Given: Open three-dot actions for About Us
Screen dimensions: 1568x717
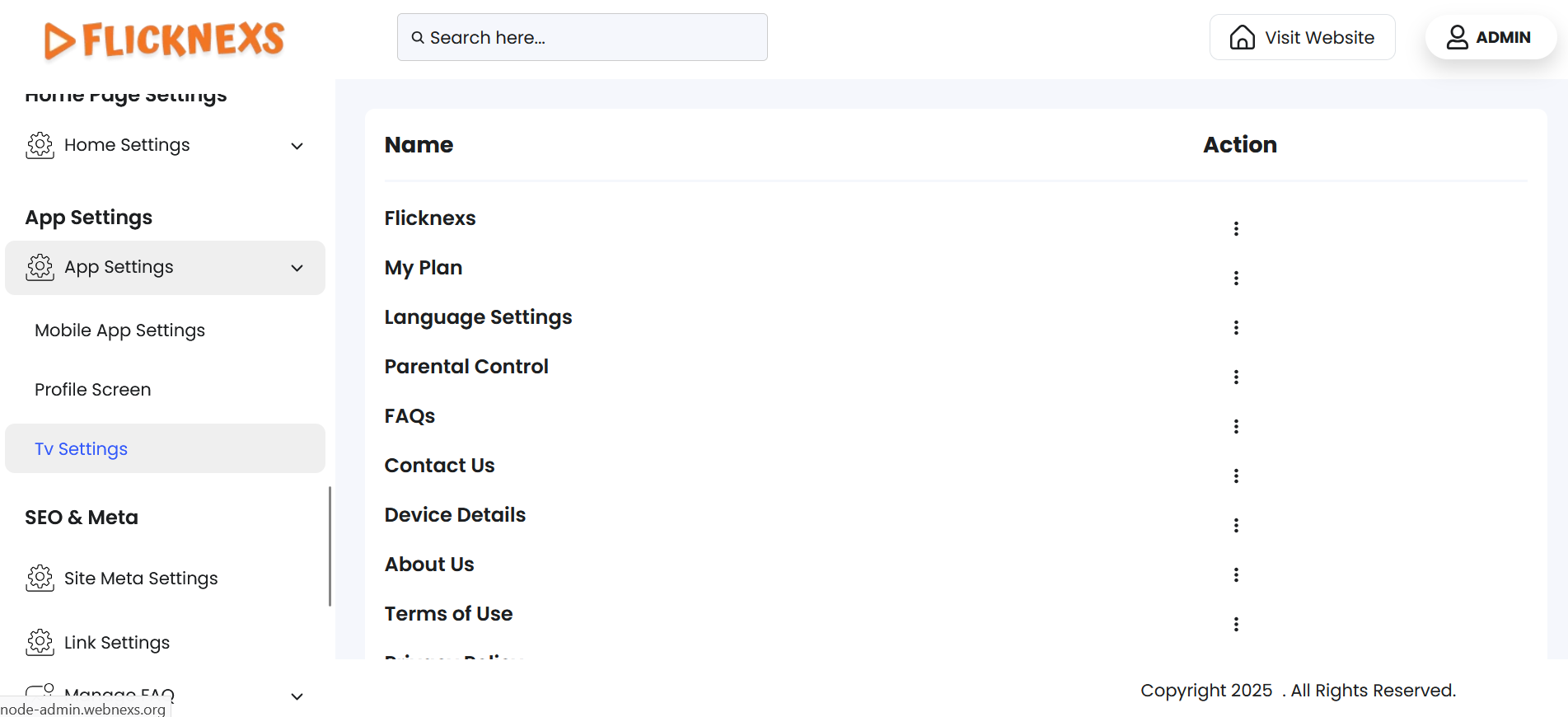Looking at the screenshot, I should 1236,574.
